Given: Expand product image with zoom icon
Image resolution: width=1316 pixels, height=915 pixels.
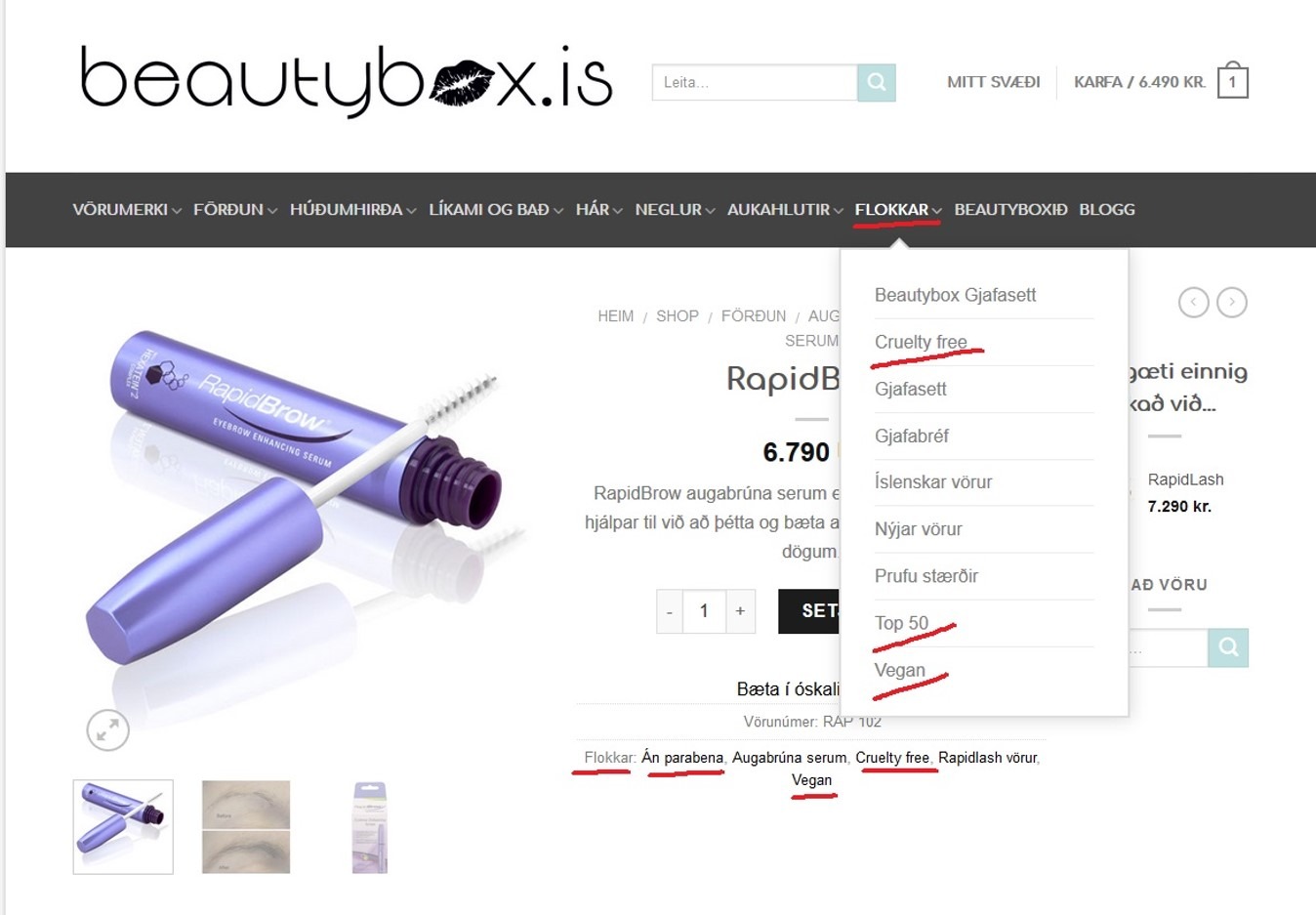Looking at the screenshot, I should tap(107, 728).
